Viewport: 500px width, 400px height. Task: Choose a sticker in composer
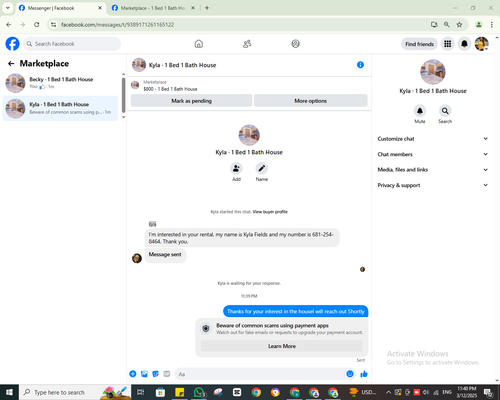click(x=155, y=374)
